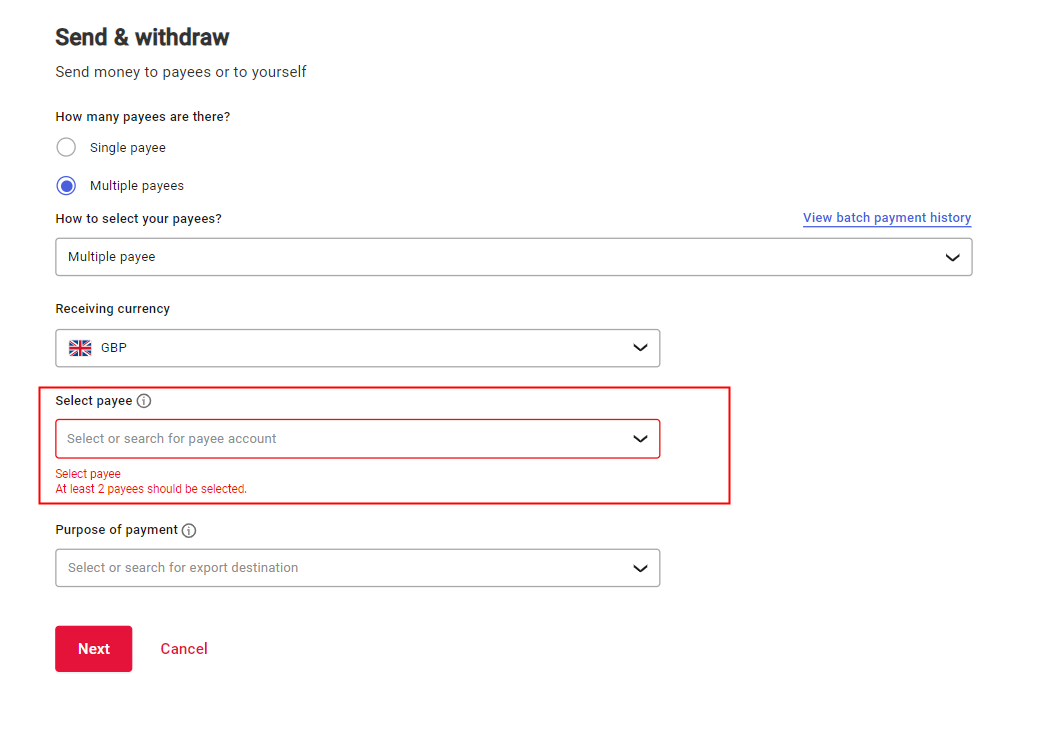Select the Single payee radio button
Screen dimensions: 1037x742
[x=66, y=148]
